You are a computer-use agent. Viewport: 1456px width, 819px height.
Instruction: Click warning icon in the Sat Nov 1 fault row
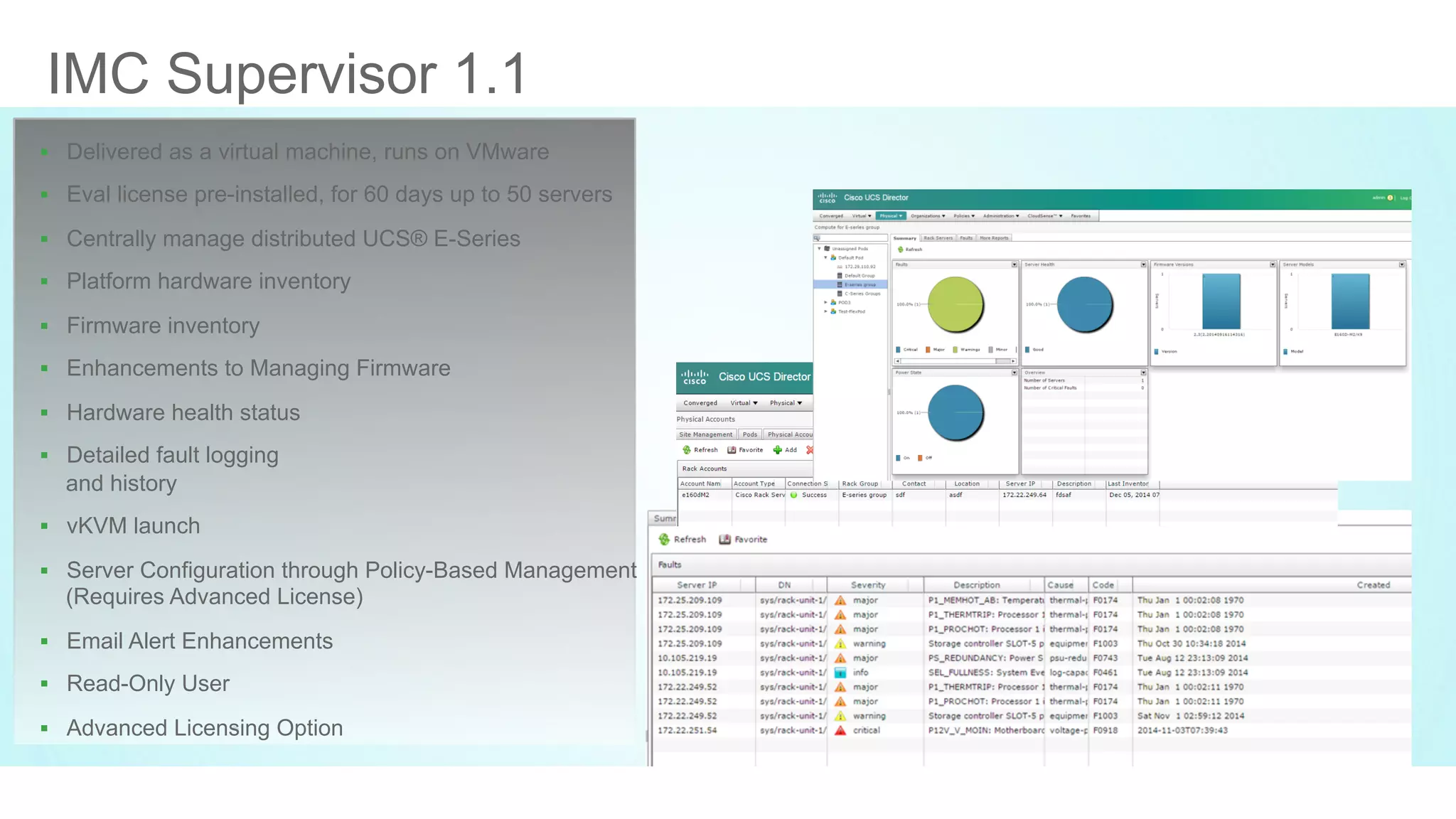pyautogui.click(x=840, y=716)
